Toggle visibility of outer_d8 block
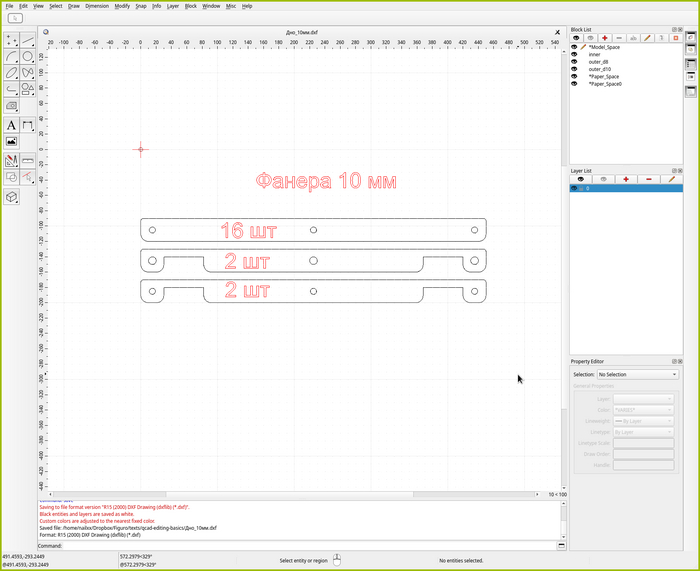 coord(575,61)
